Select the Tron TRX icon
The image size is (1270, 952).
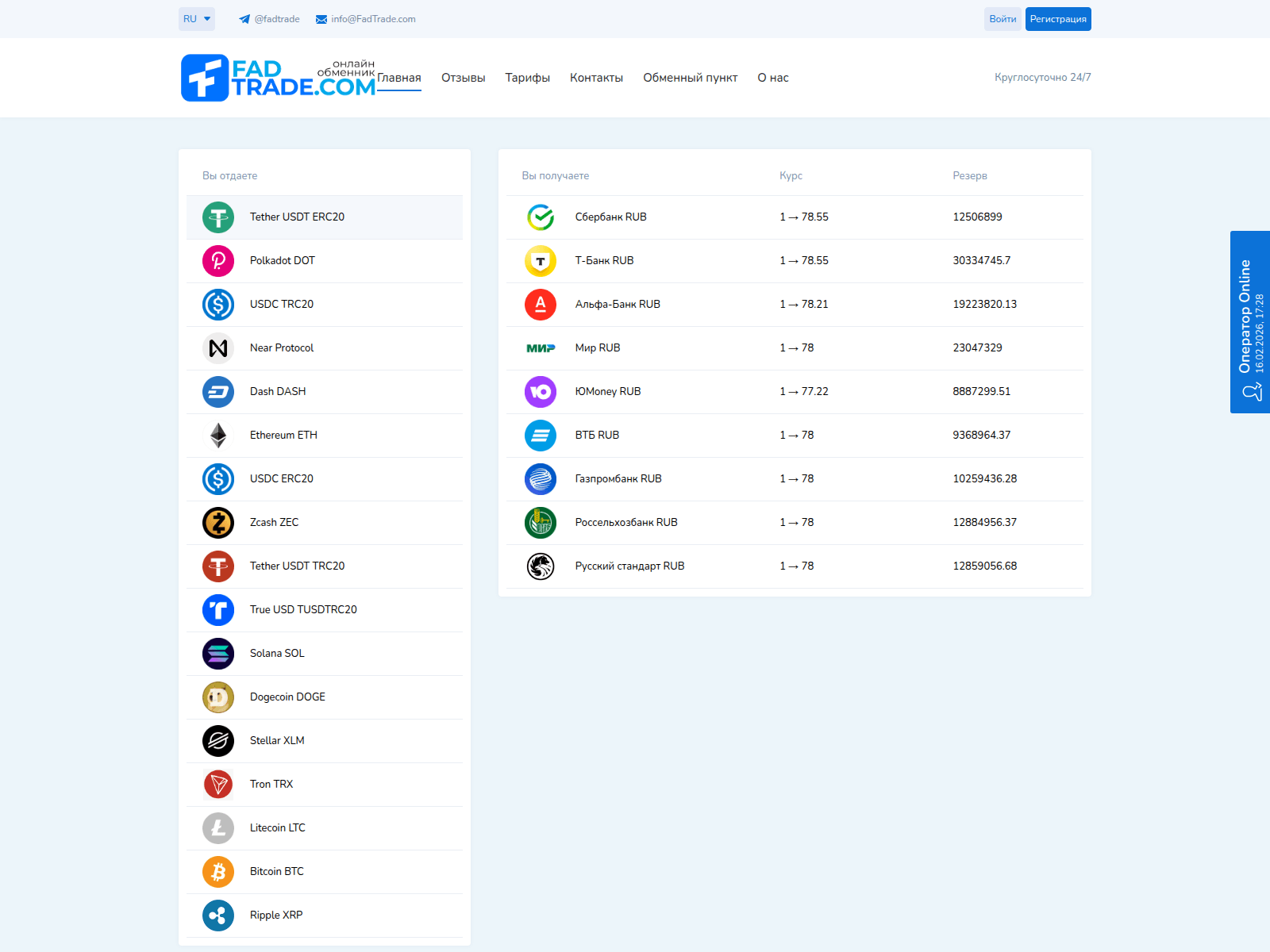[218, 785]
